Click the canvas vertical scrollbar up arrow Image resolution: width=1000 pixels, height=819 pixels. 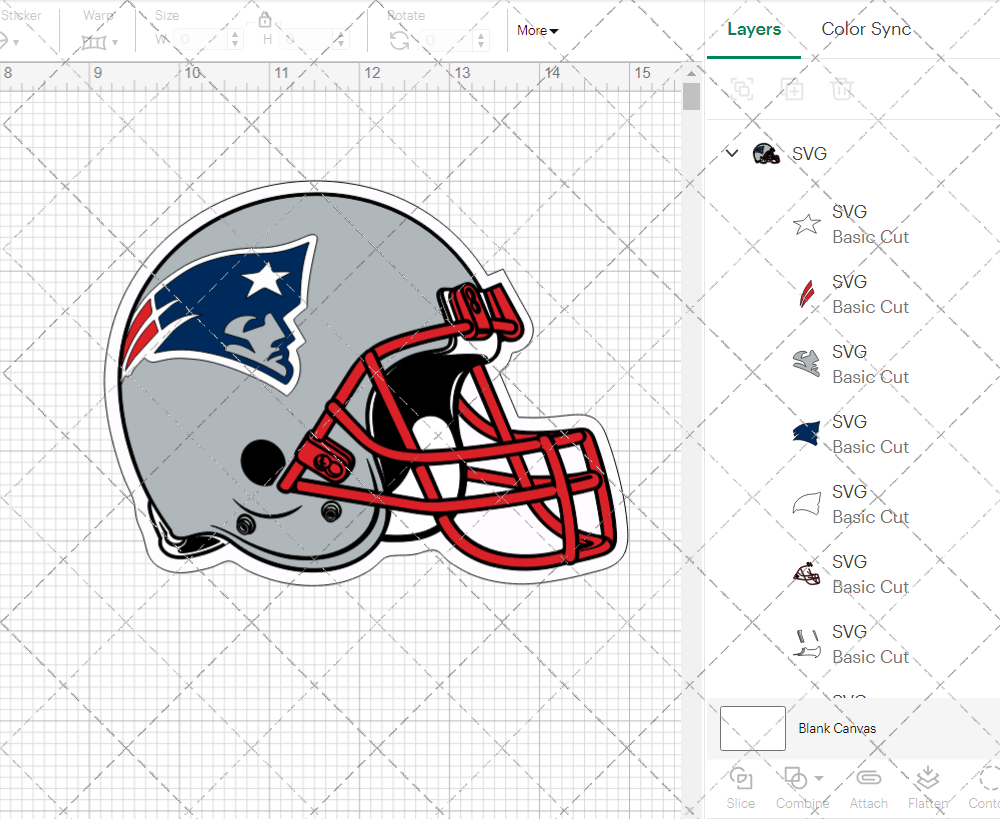[x=691, y=74]
